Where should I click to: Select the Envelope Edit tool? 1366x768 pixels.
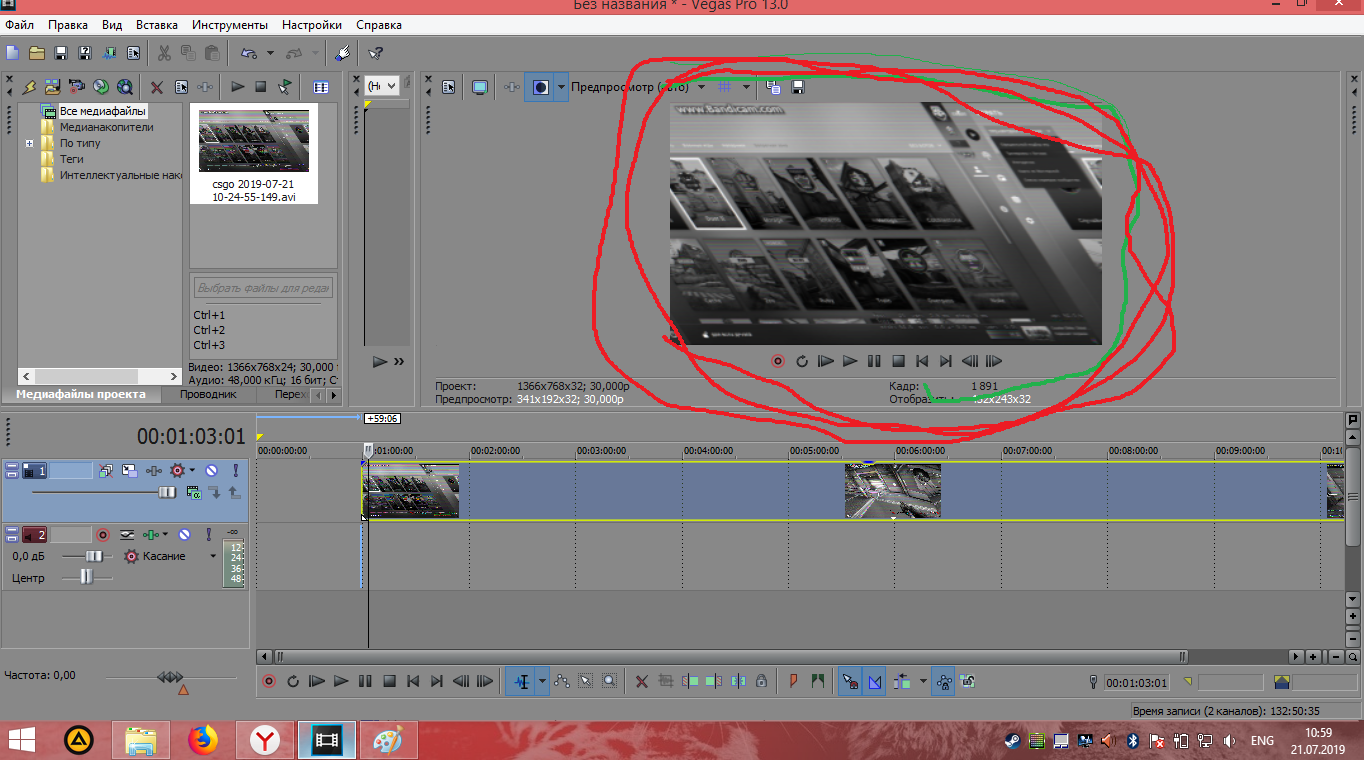point(562,681)
